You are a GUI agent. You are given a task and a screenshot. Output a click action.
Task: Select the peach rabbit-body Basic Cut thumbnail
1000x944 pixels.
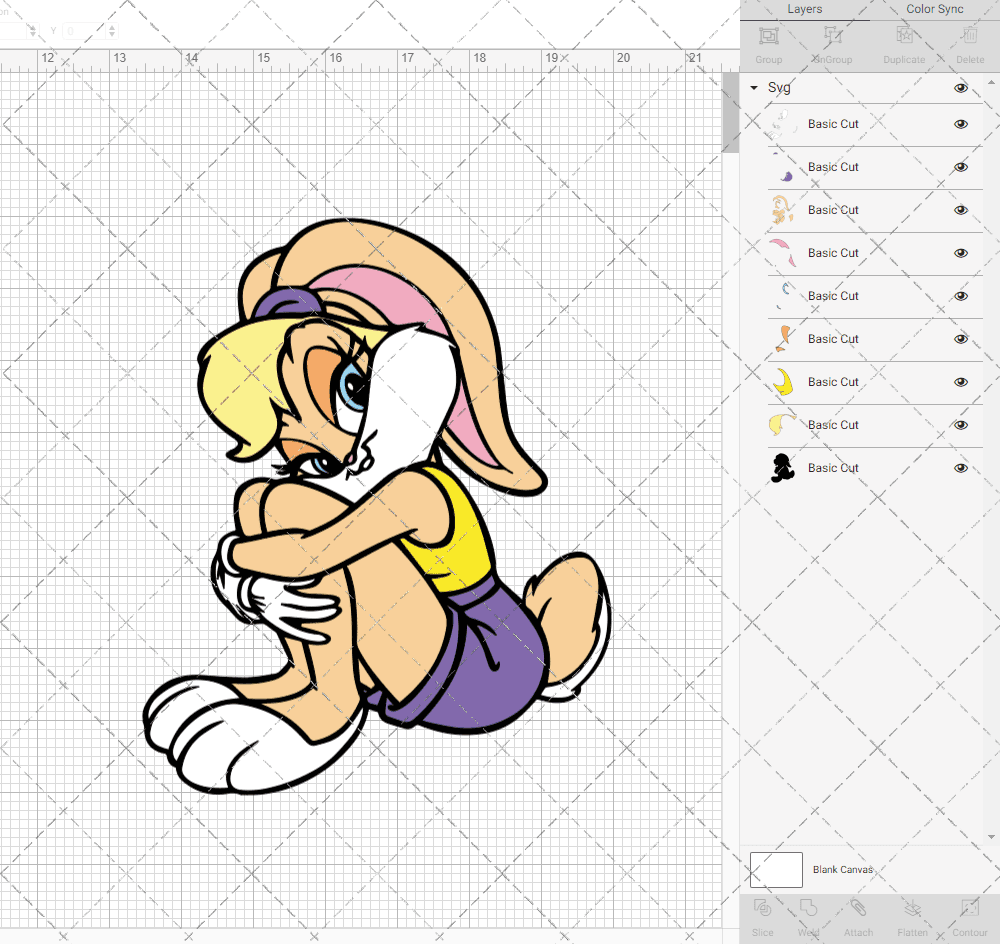782,210
